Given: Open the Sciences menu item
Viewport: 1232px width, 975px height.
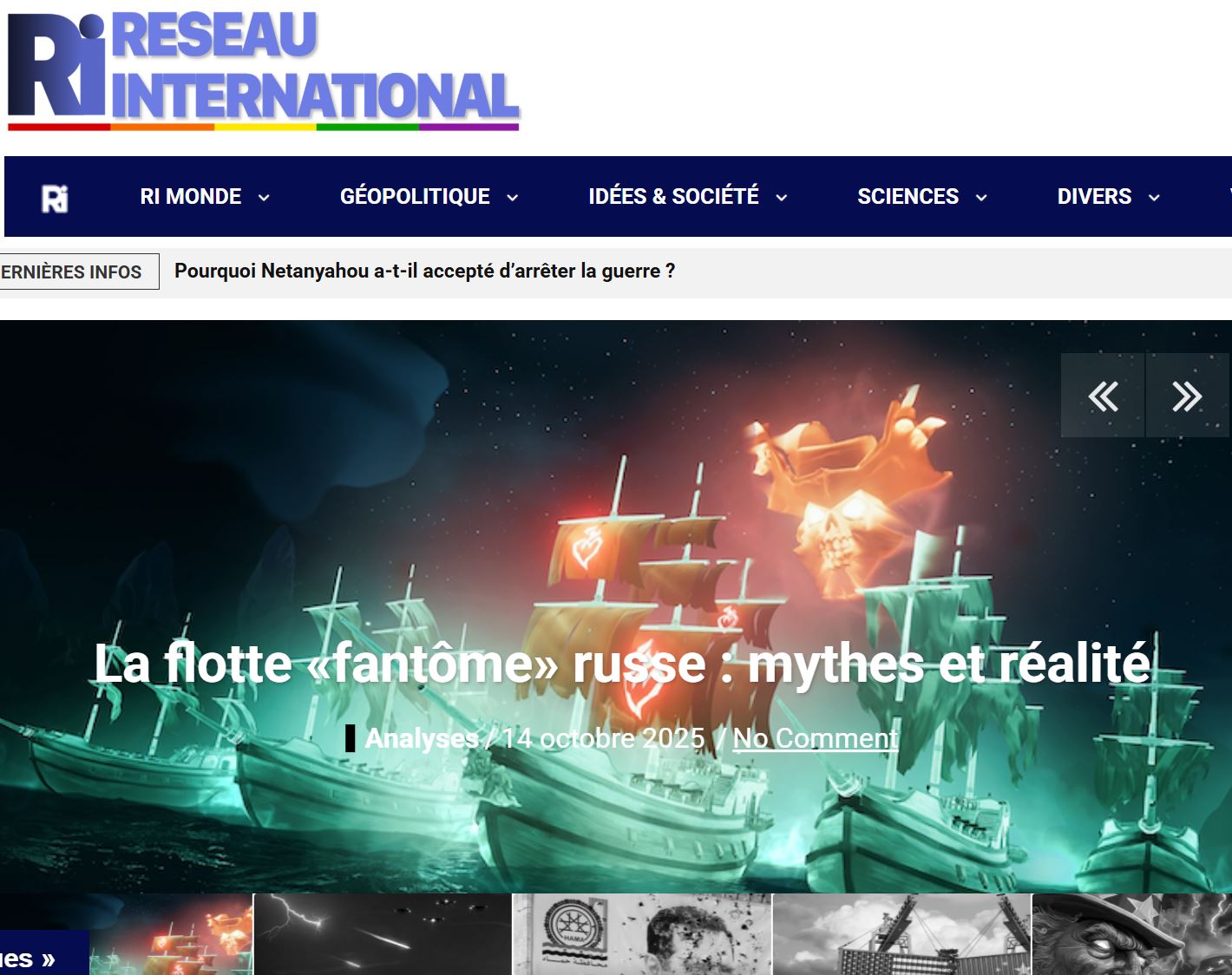Looking at the screenshot, I should (908, 197).
